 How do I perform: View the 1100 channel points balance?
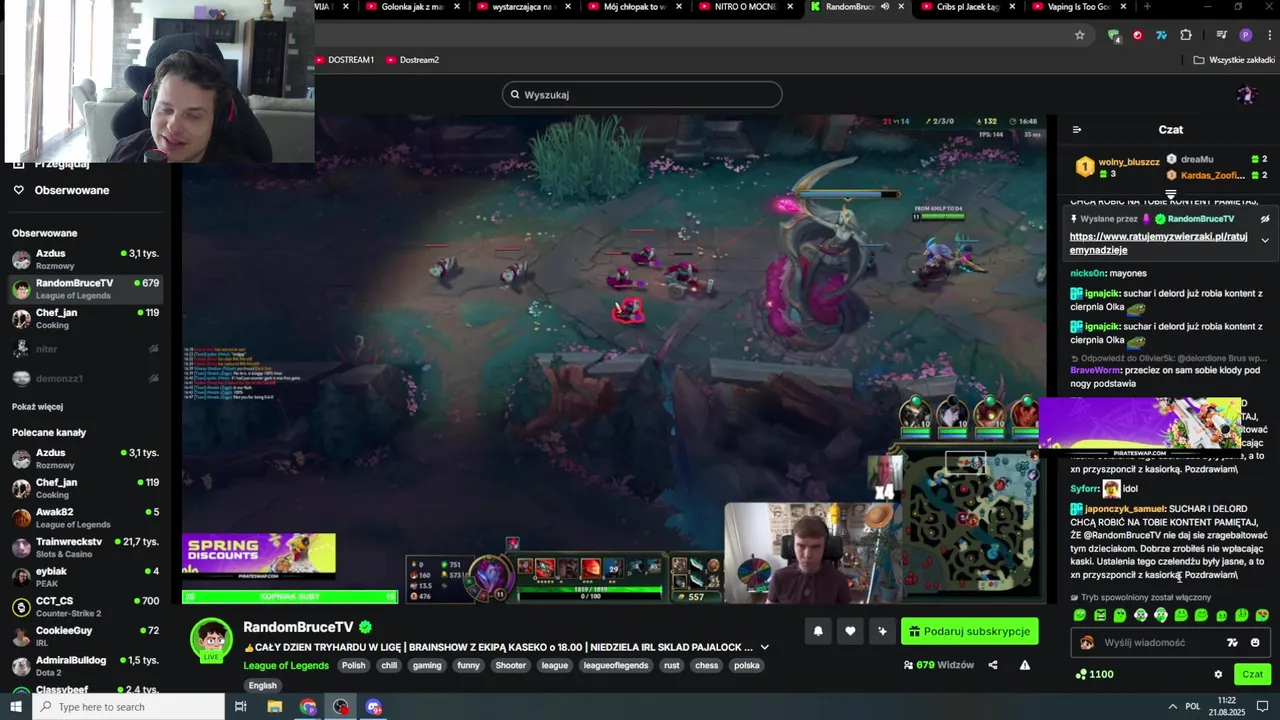click(x=1094, y=675)
